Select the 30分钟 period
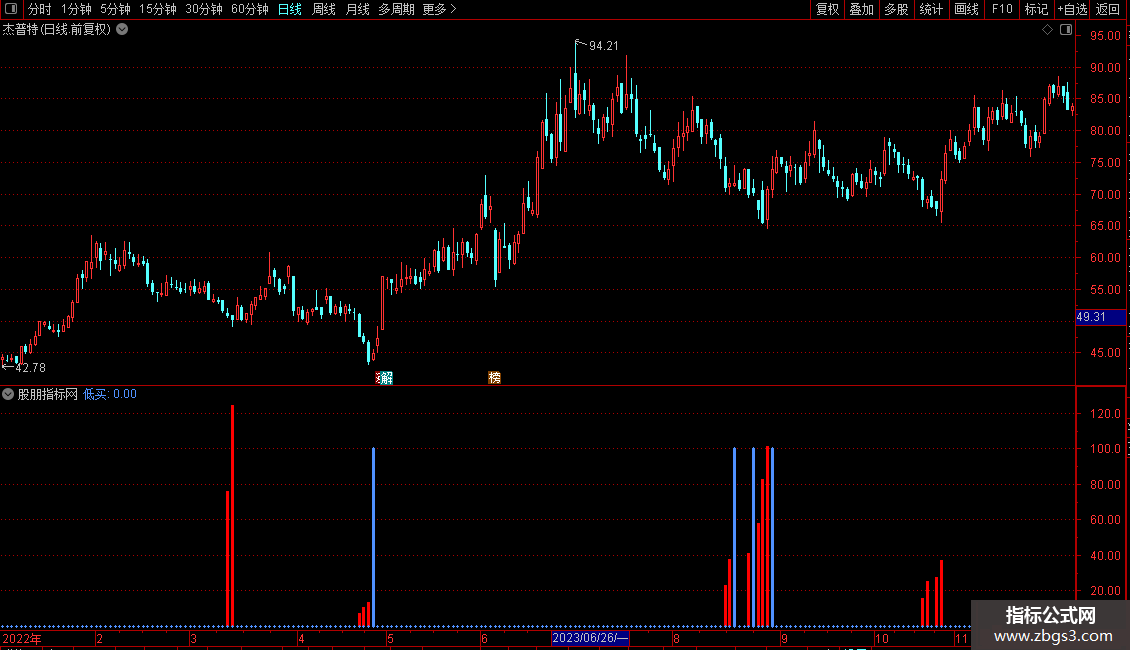Viewport: 1130px width, 650px height. [x=204, y=9]
